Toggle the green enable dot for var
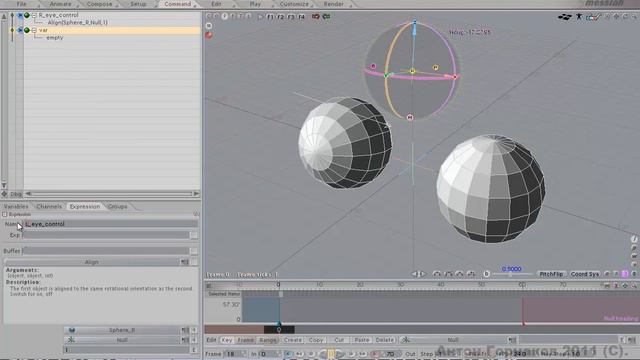 pos(27,30)
